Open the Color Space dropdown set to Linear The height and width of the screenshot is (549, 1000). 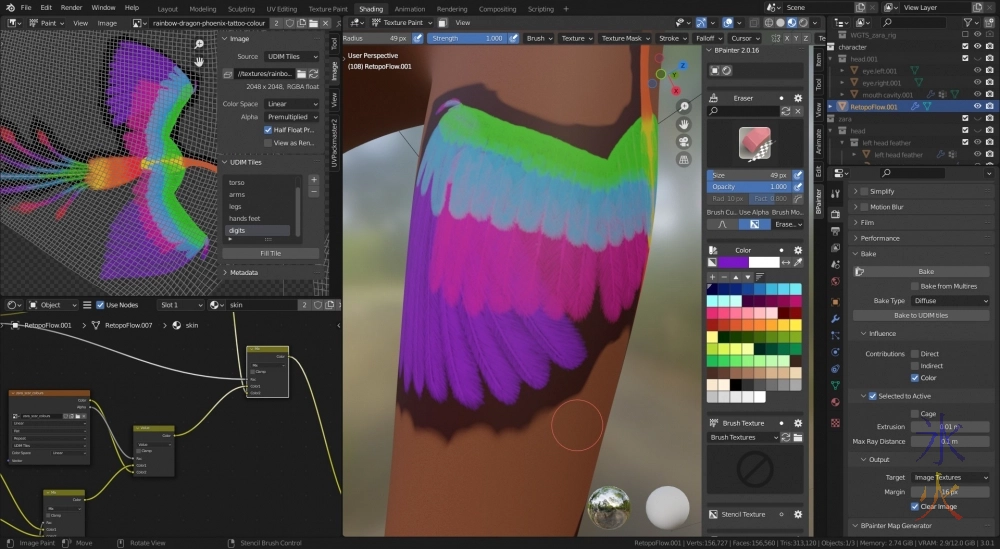(291, 104)
